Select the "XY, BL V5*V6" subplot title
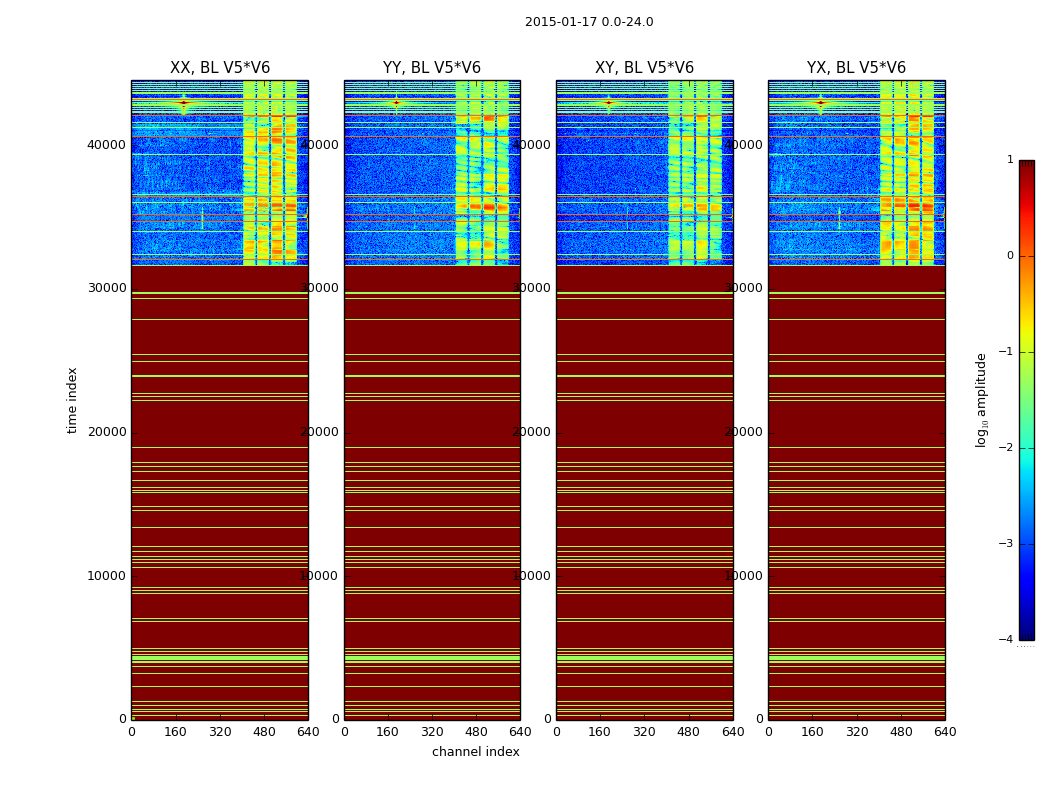This screenshot has height=800, width=1050. click(644, 68)
